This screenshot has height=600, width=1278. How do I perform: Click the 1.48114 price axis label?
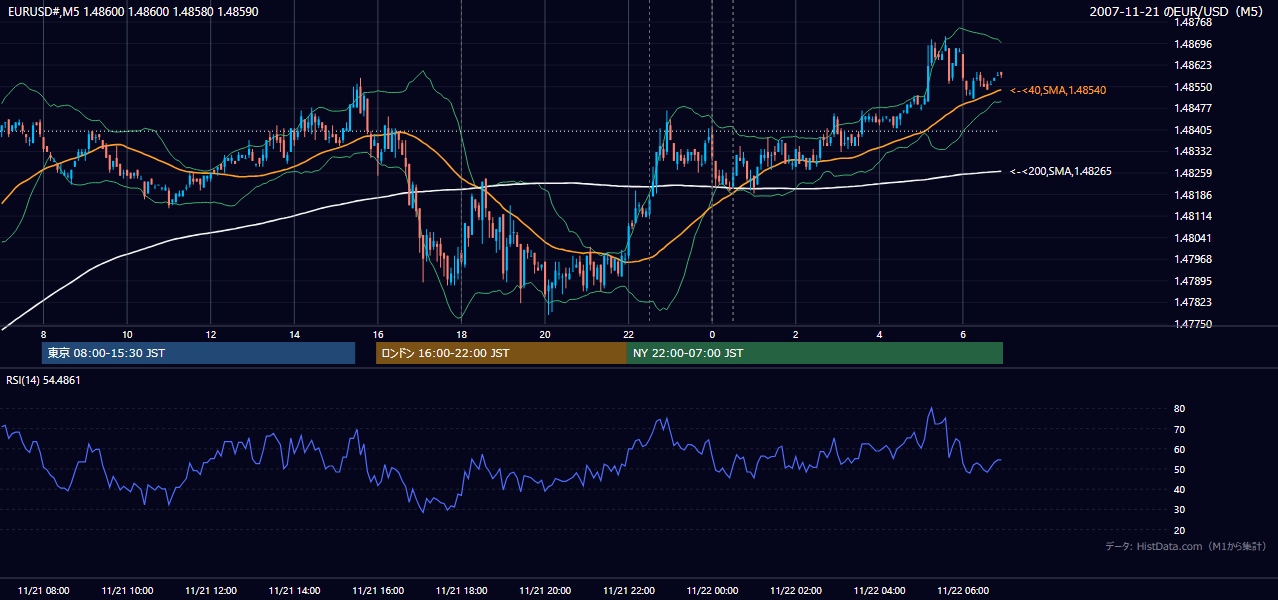tap(1195, 216)
